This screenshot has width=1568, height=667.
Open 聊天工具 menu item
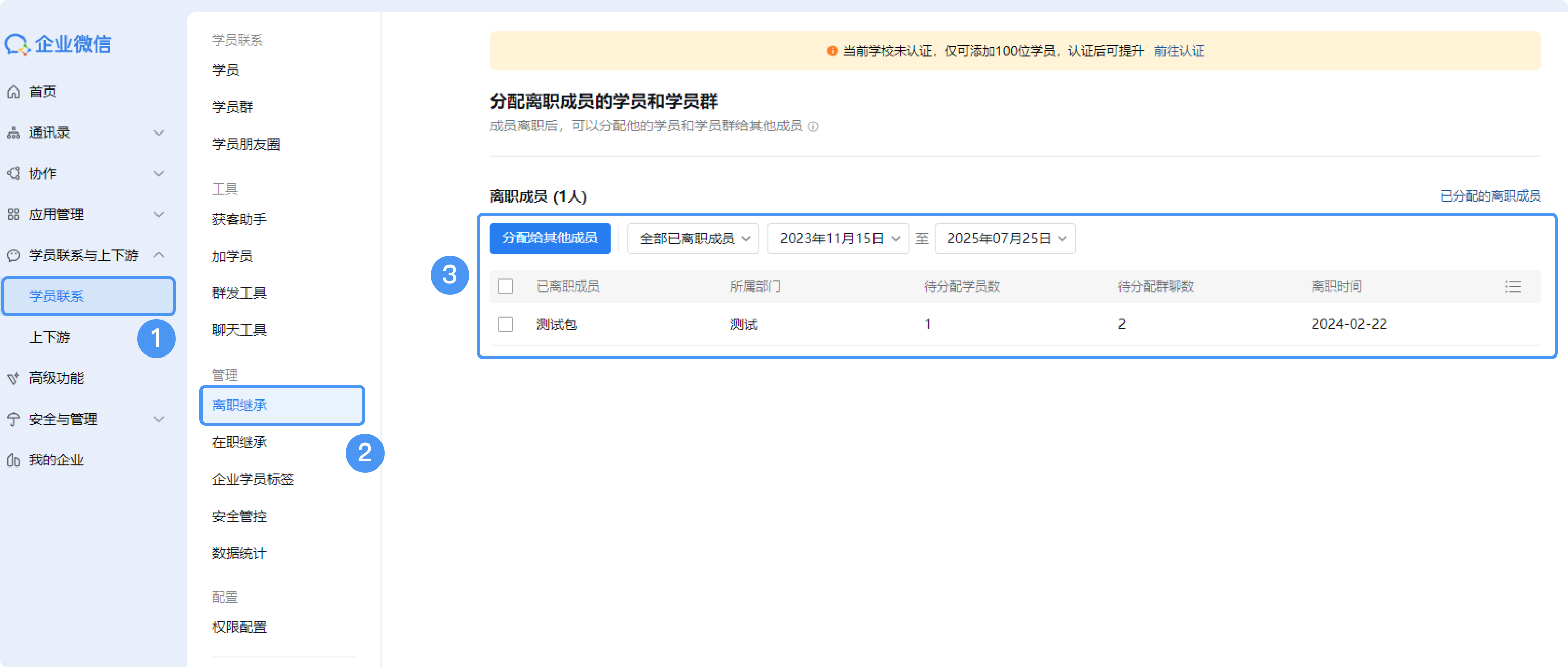[239, 331]
